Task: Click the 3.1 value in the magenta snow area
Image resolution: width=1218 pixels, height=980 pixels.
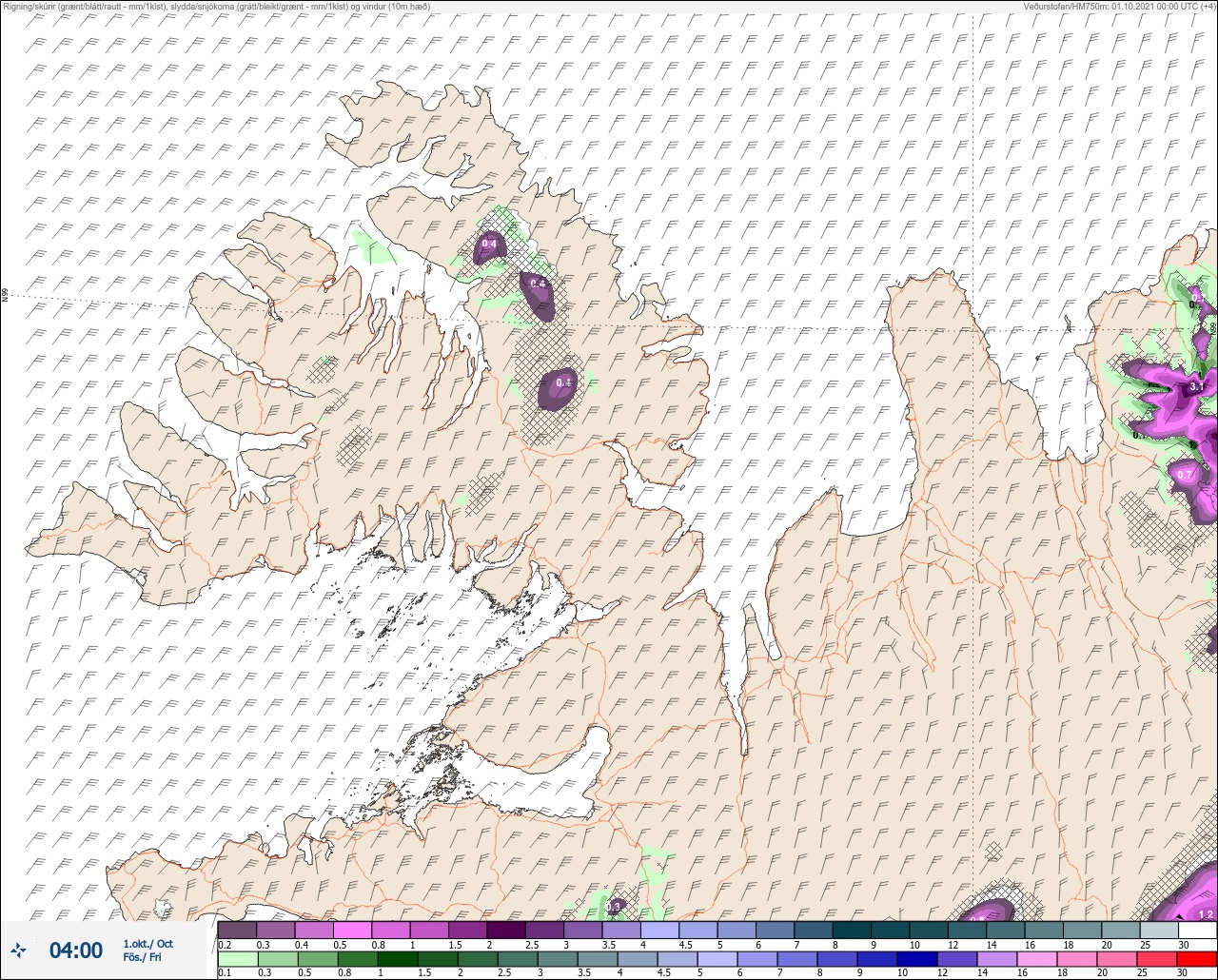Action: pyautogui.click(x=1196, y=388)
